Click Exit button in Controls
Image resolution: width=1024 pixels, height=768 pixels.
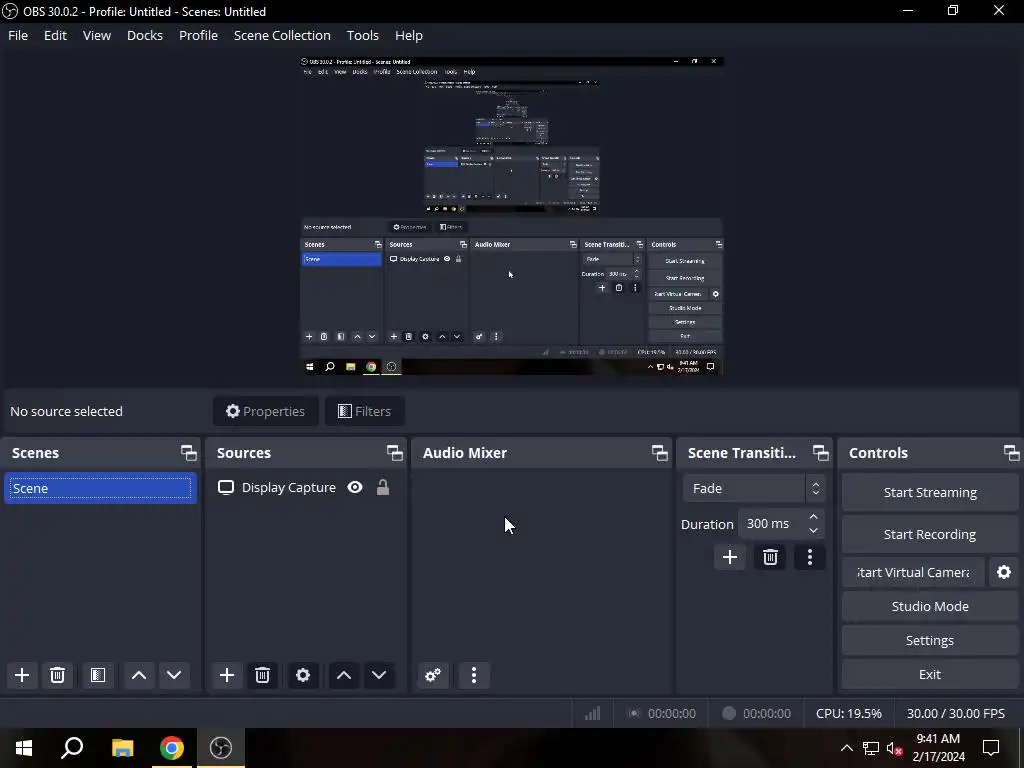[930, 674]
